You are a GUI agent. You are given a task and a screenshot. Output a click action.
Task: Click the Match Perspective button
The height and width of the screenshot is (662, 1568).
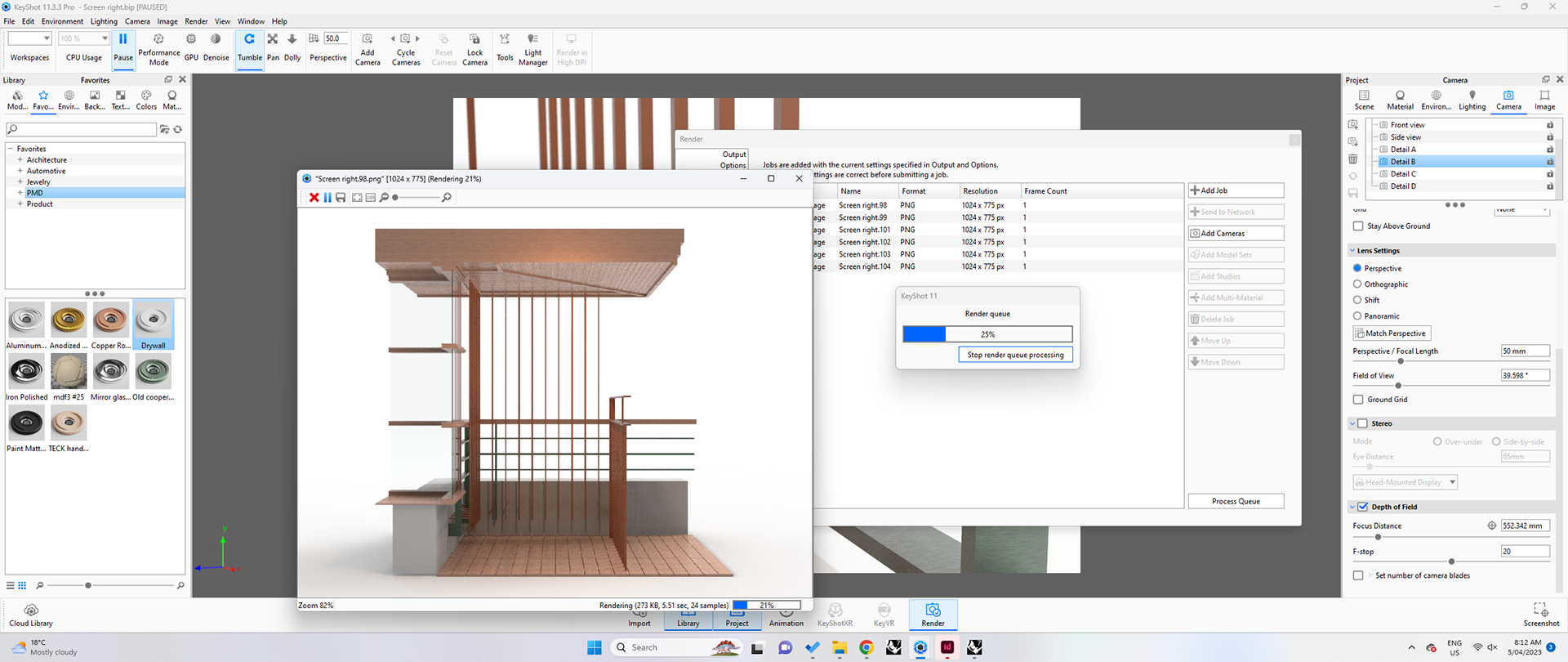(x=1392, y=333)
